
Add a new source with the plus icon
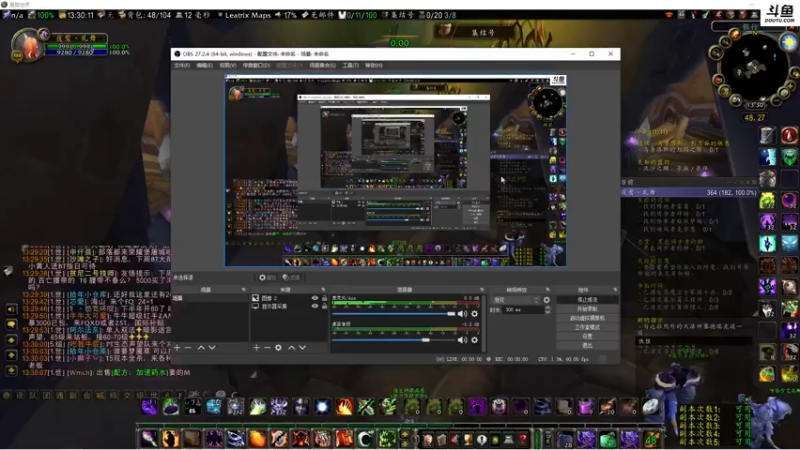click(x=256, y=347)
